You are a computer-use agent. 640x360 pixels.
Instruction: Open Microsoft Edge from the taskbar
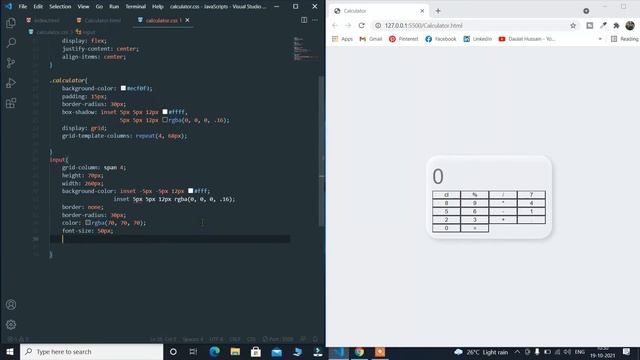pyautogui.click(x=214, y=351)
